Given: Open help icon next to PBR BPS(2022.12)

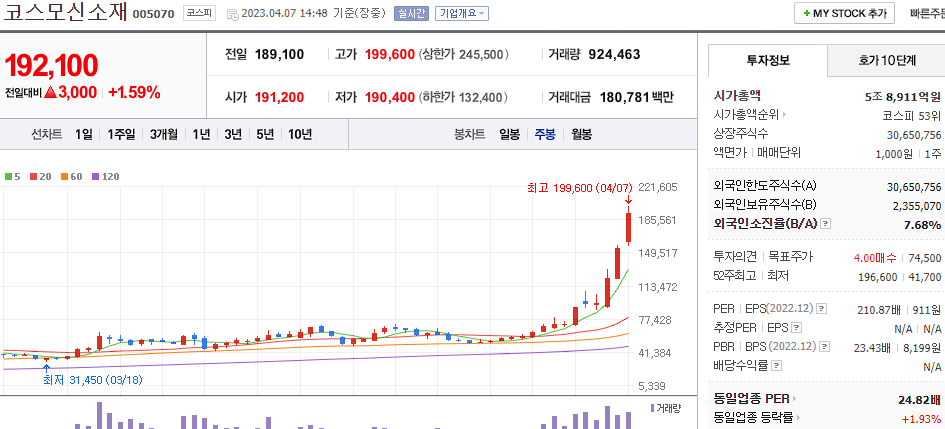Looking at the screenshot, I should [825, 347].
